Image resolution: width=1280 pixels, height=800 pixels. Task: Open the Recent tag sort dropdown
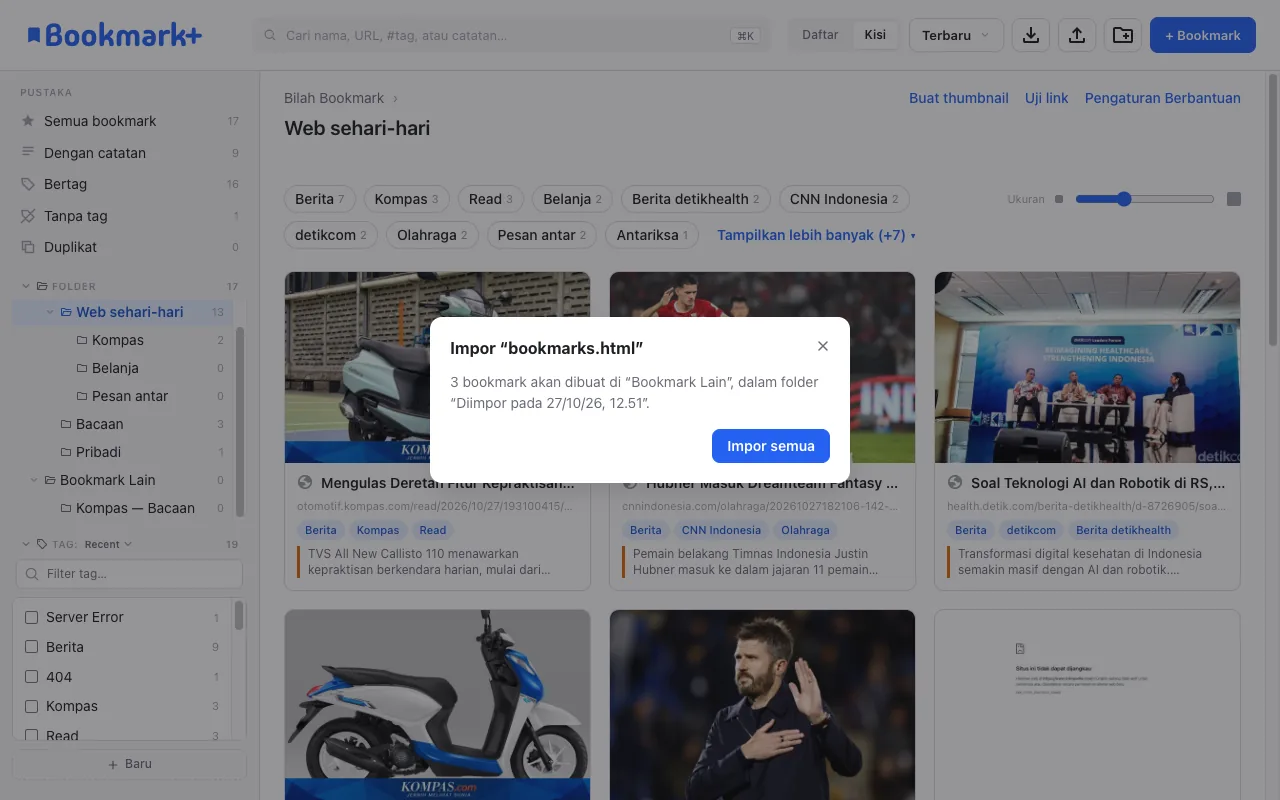[x=108, y=545]
